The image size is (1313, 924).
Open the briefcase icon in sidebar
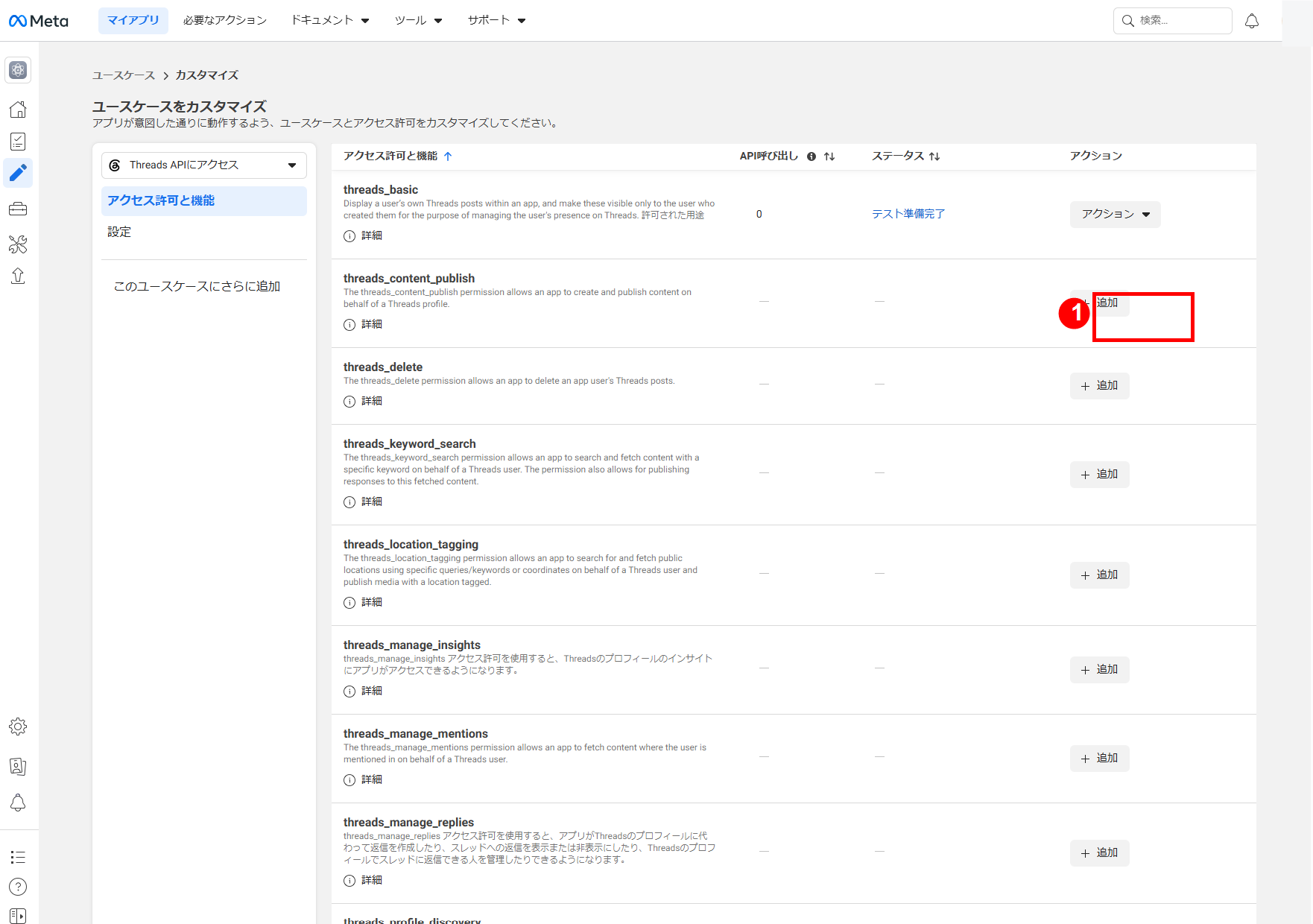(18, 209)
